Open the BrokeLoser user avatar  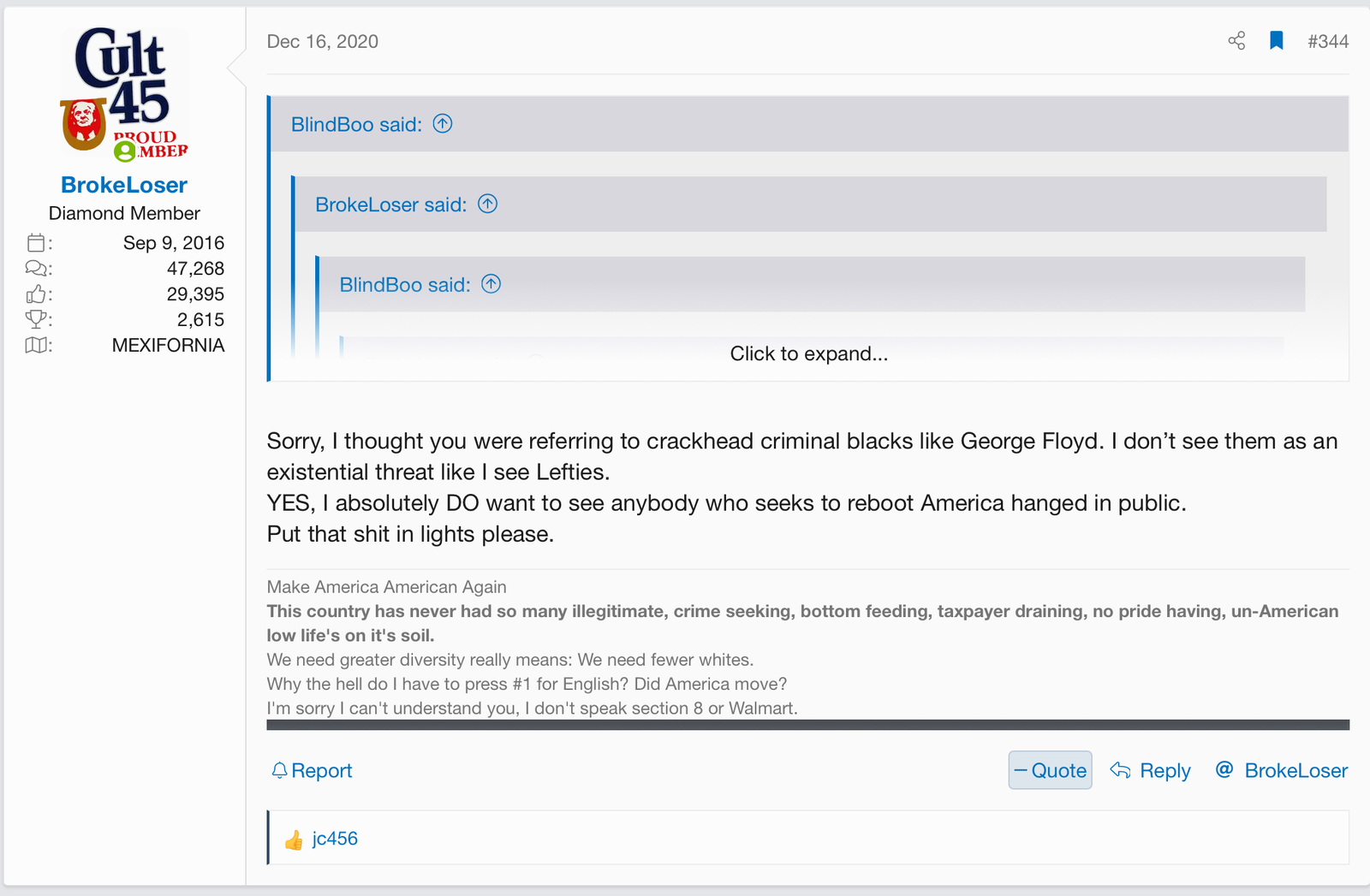click(x=124, y=94)
